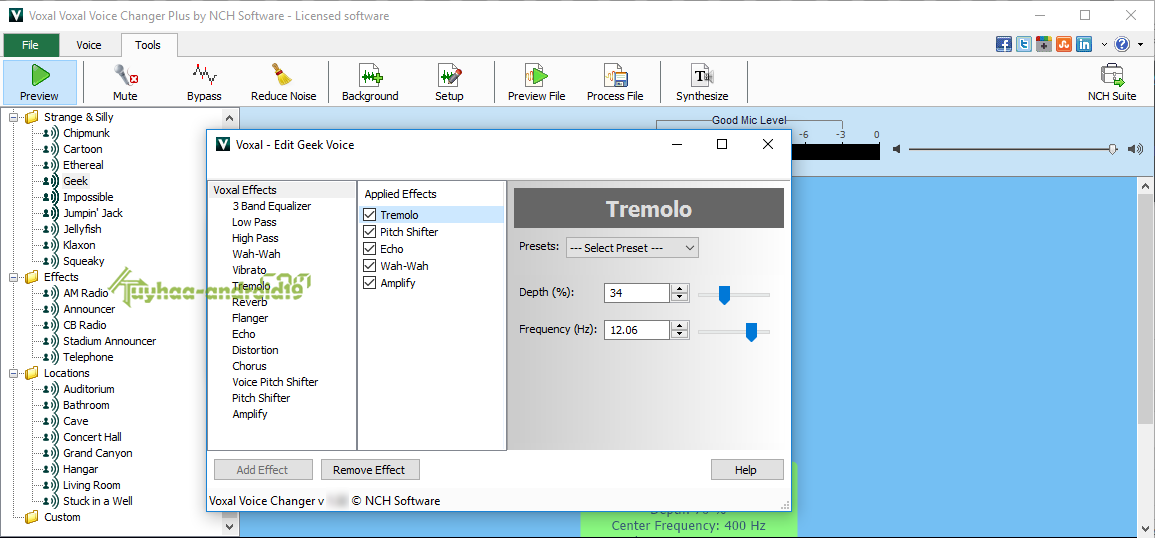Click the Depth (%) input field
This screenshot has width=1155, height=538.
coord(637,293)
